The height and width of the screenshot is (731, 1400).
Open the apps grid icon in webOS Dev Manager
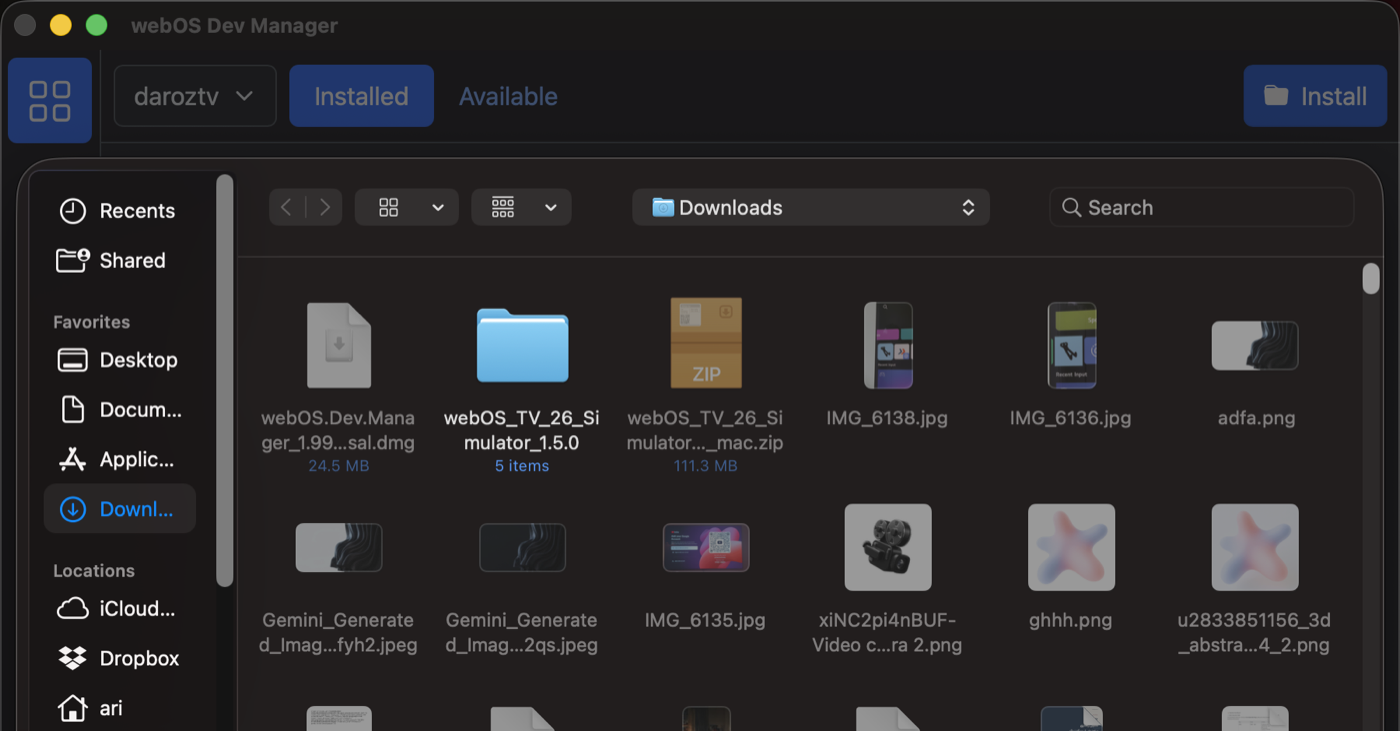50,100
